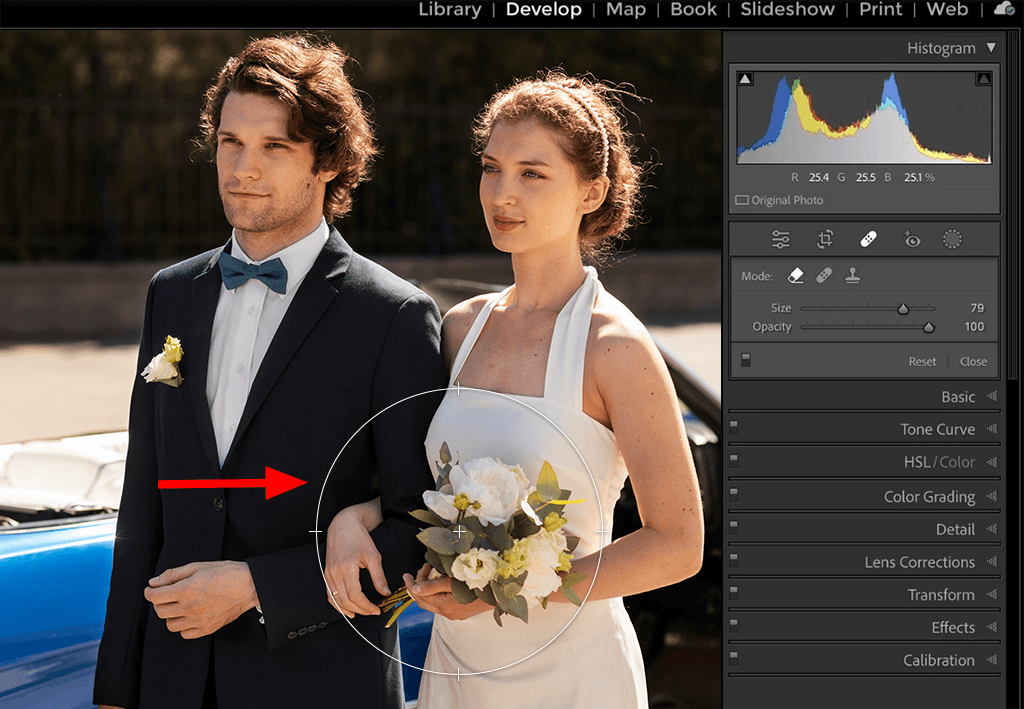Click the Lens Corrections panel title
Viewport: 1024px width, 709px height.
pyautogui.click(x=920, y=561)
